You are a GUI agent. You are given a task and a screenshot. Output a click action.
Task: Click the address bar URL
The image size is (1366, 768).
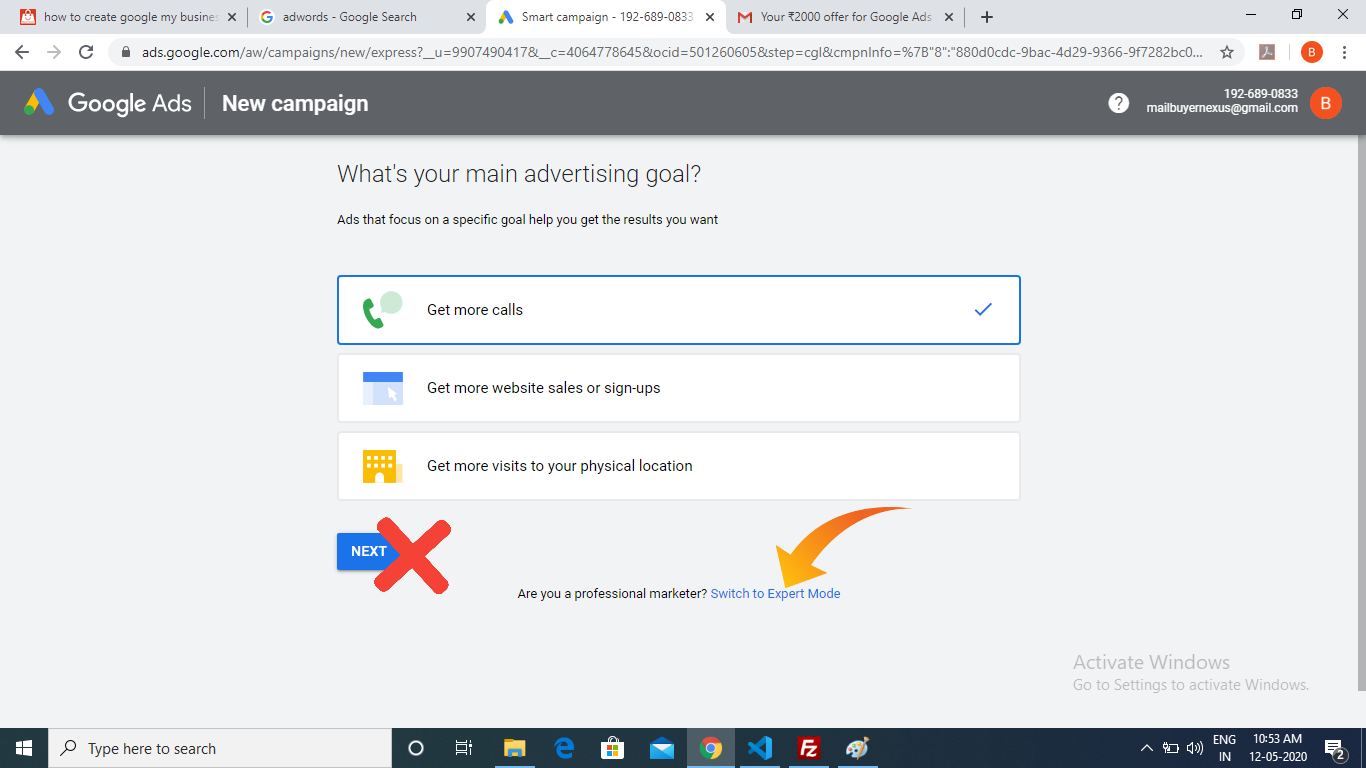[672, 52]
